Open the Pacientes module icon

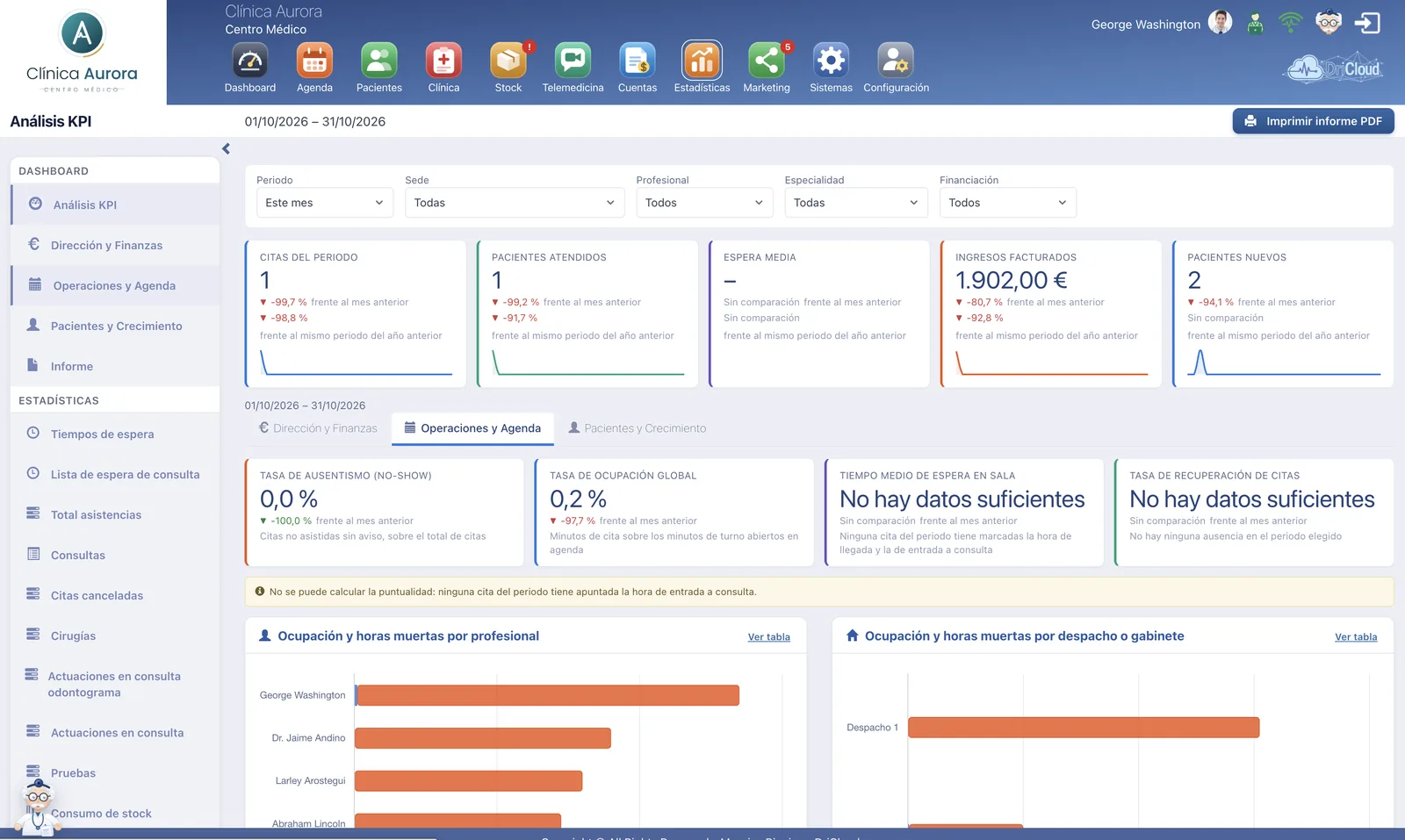tap(379, 61)
